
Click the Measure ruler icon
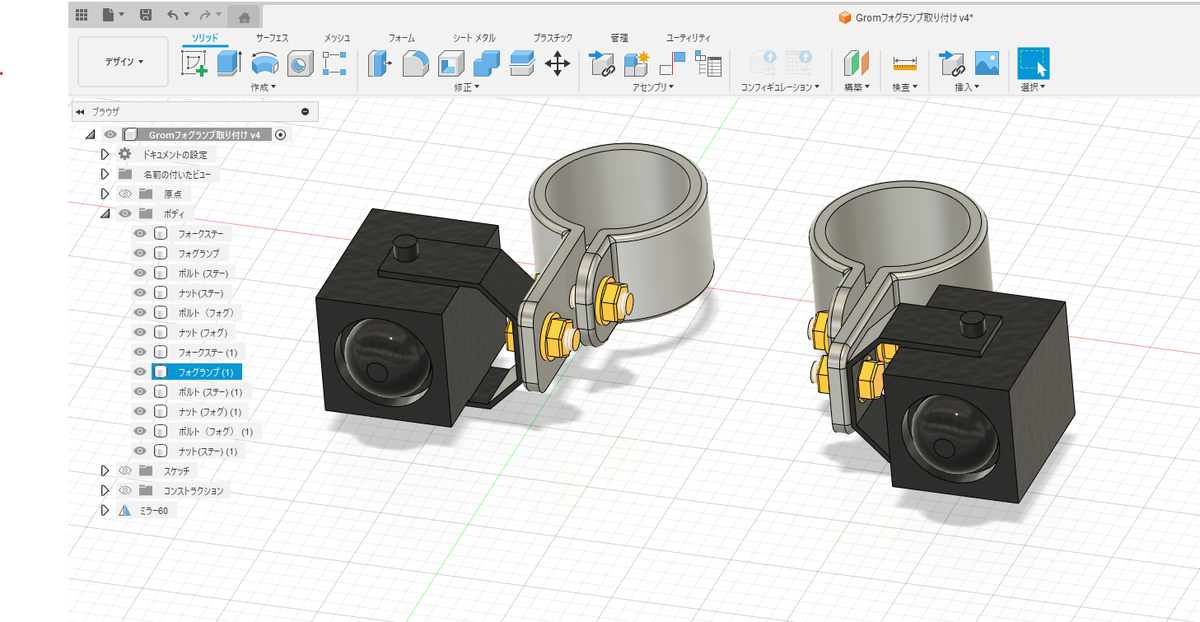pyautogui.click(x=905, y=64)
